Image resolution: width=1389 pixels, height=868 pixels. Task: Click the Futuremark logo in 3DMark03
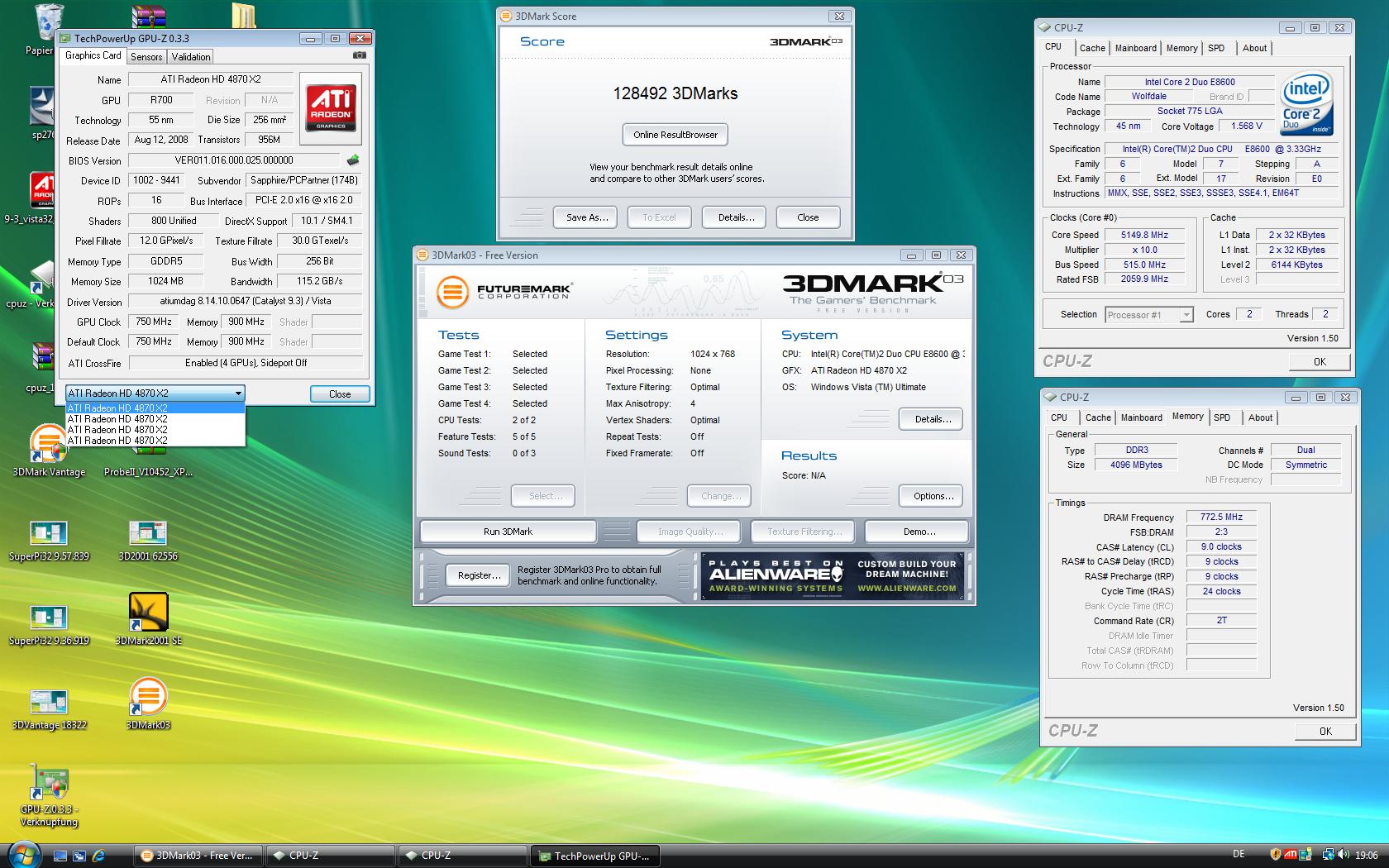tap(504, 293)
